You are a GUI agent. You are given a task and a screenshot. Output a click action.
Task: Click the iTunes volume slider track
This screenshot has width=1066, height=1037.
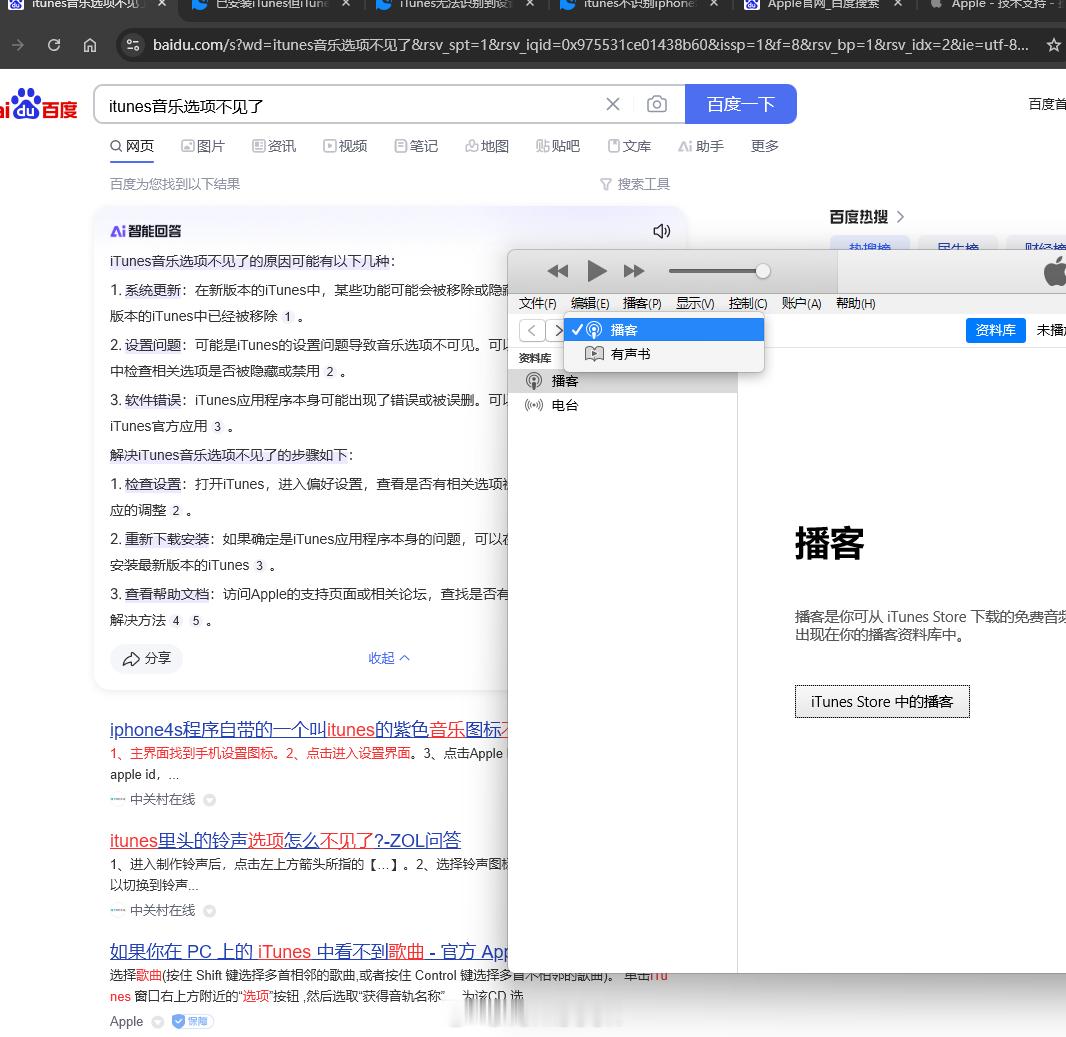pos(714,271)
